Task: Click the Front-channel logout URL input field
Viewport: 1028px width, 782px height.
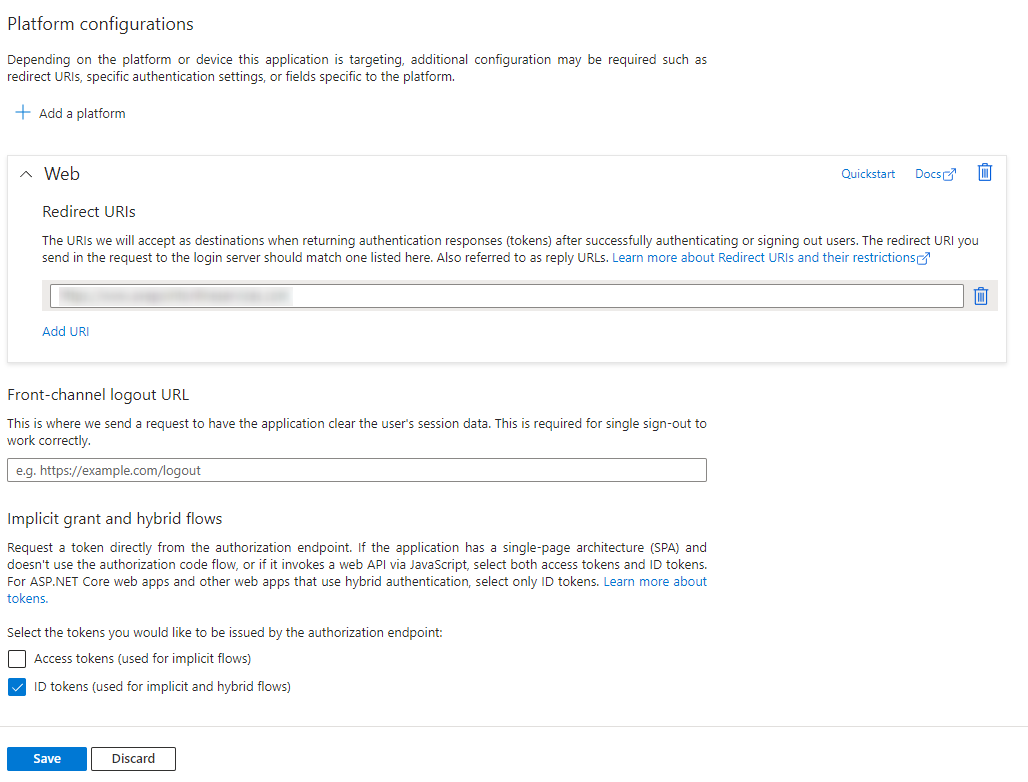Action: pos(356,470)
